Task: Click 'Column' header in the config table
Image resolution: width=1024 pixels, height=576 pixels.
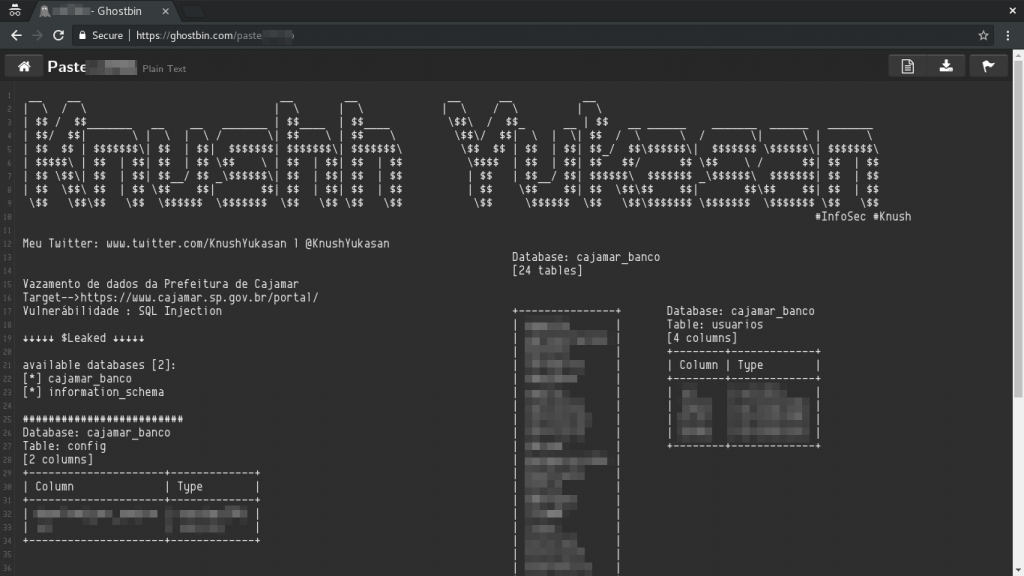Action: coord(54,487)
